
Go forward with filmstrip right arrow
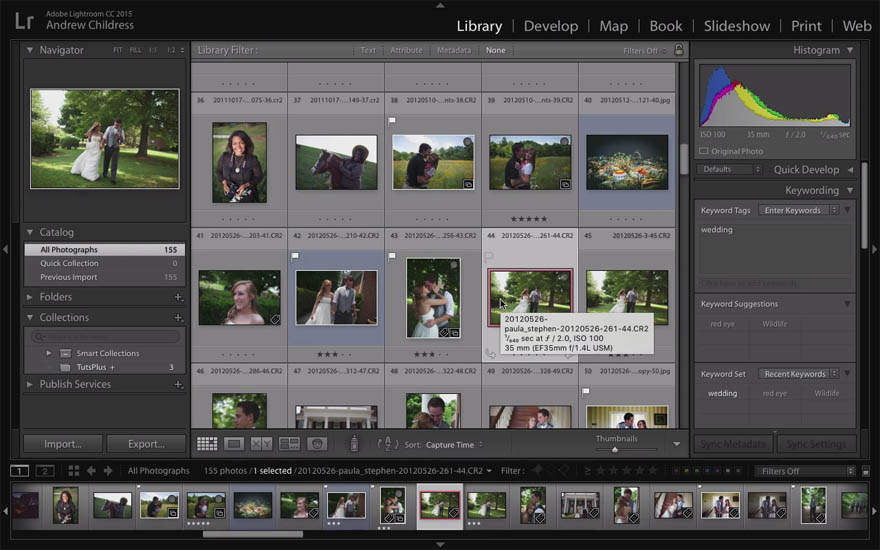108,471
